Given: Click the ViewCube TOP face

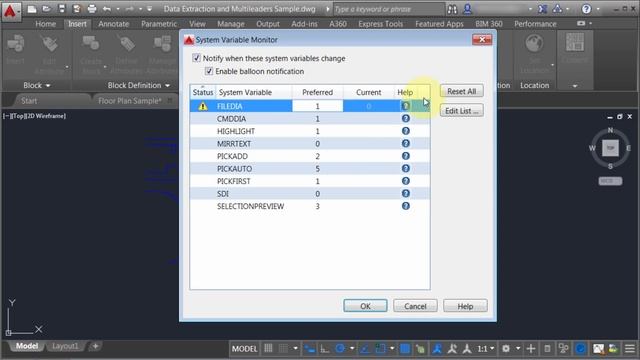Looking at the screenshot, I should click(x=610, y=148).
